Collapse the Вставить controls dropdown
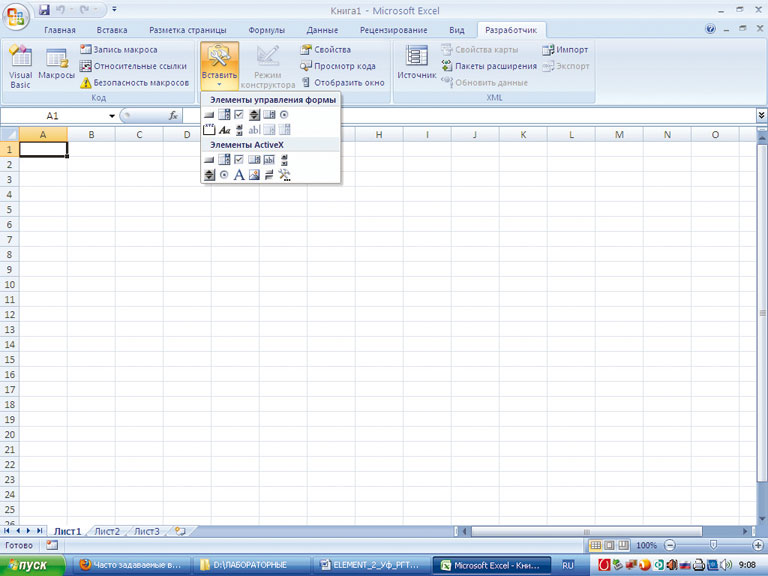The image size is (768, 576). [x=219, y=66]
